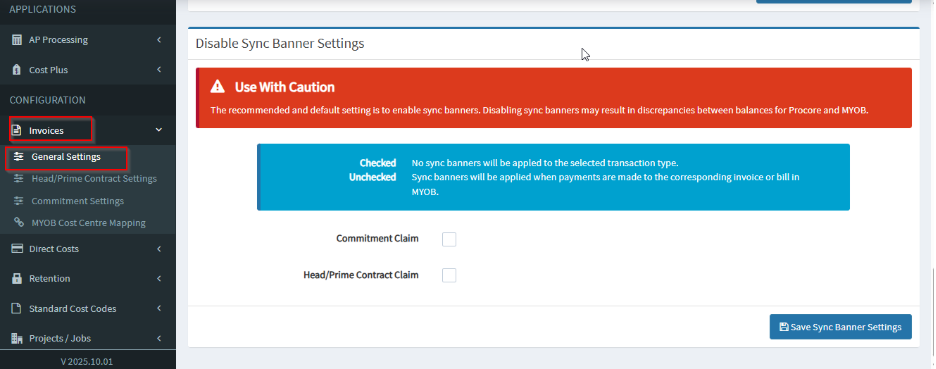The height and width of the screenshot is (369, 936).
Task: Click the General Settings sliders icon
Action: (19, 157)
